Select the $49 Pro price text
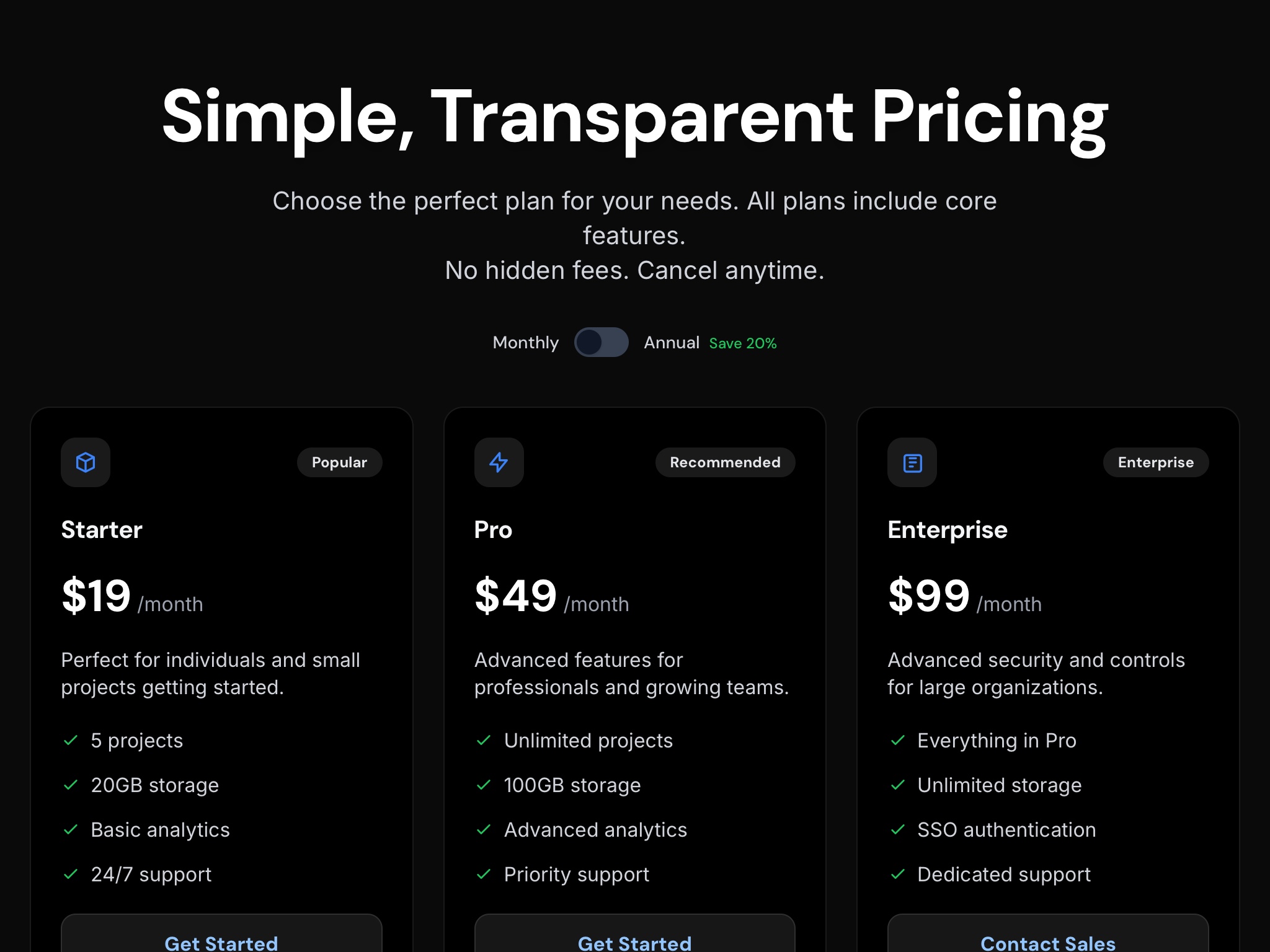This screenshot has height=952, width=1270. (x=515, y=595)
